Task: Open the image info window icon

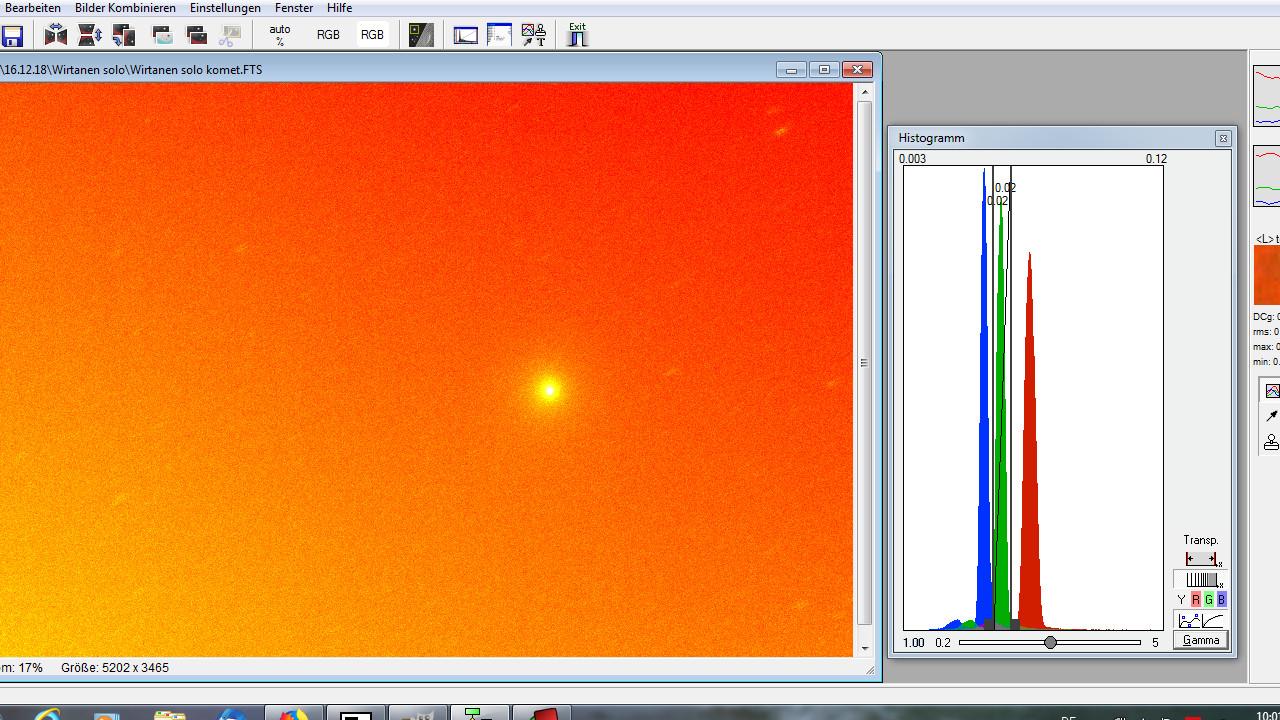Action: coord(499,36)
